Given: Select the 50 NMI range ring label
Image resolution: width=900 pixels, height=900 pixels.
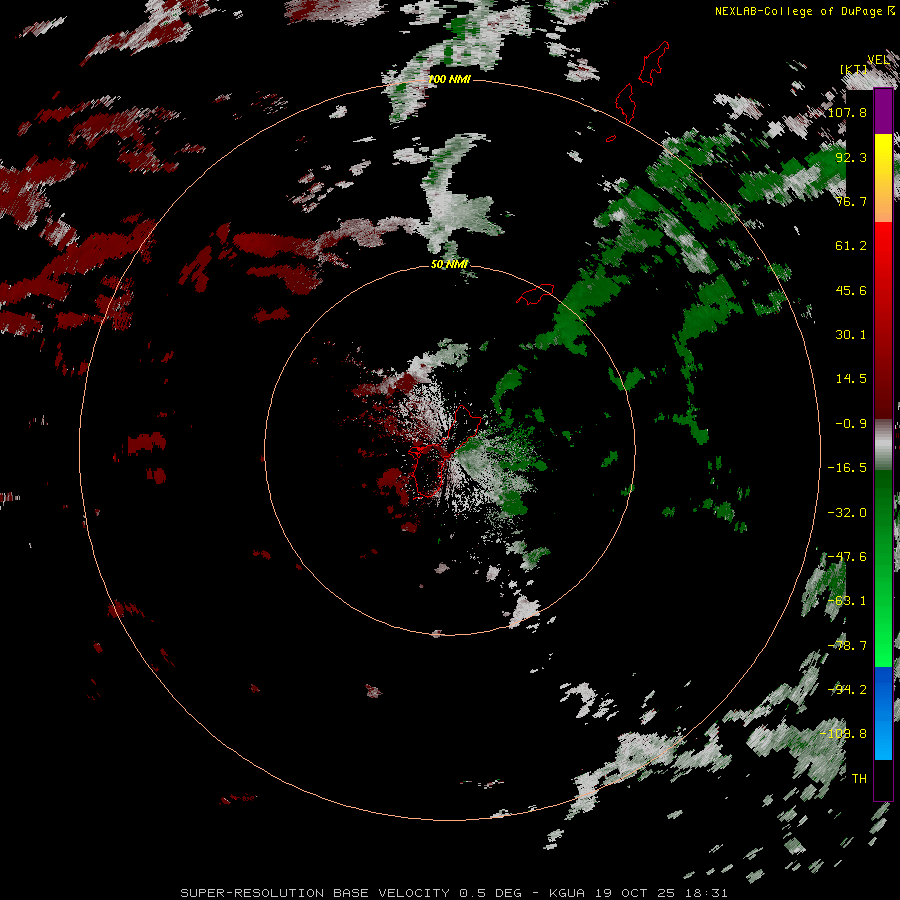Looking at the screenshot, I should point(449,264).
